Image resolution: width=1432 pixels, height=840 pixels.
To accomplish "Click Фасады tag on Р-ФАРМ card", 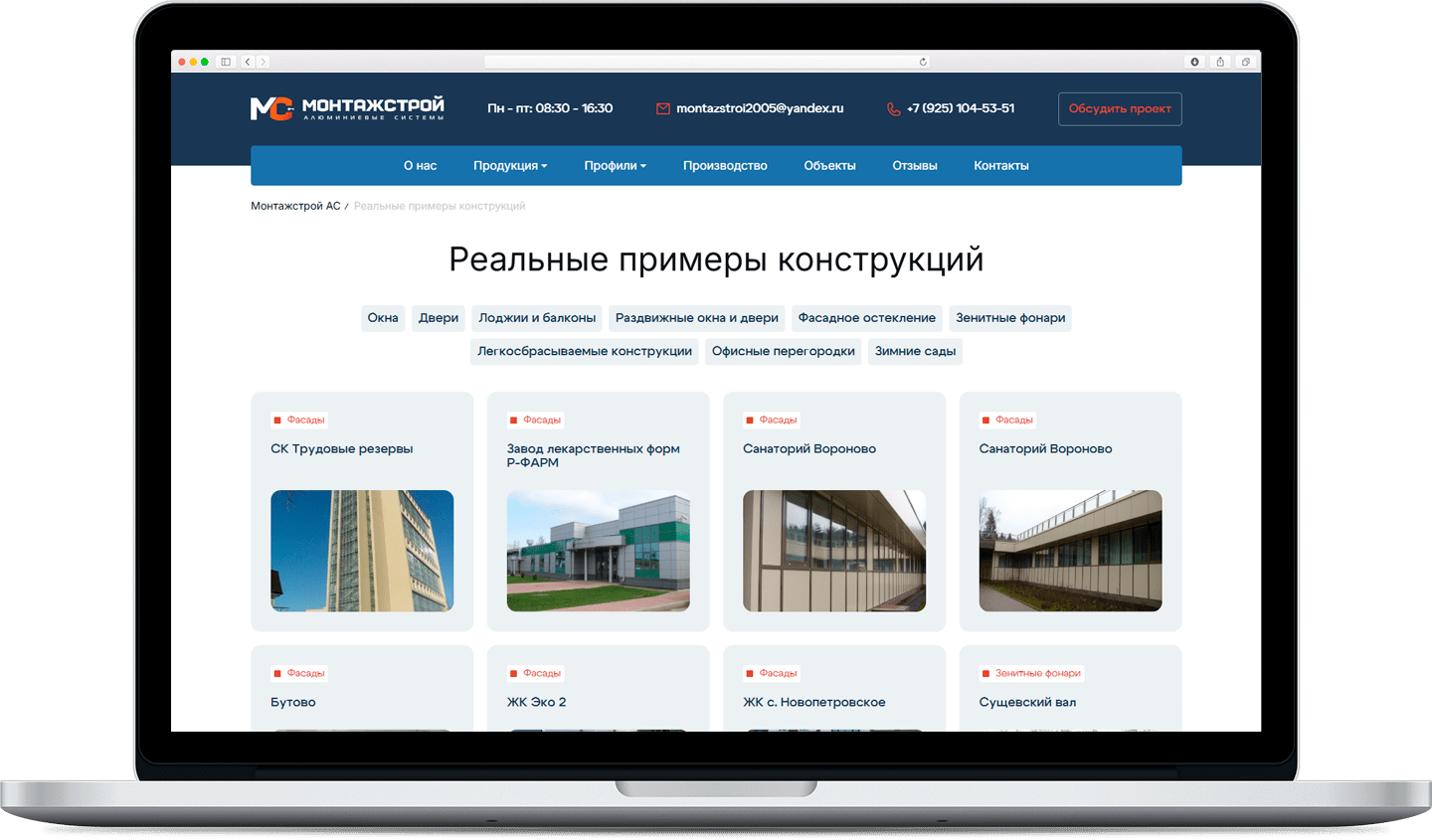I will 536,420.
